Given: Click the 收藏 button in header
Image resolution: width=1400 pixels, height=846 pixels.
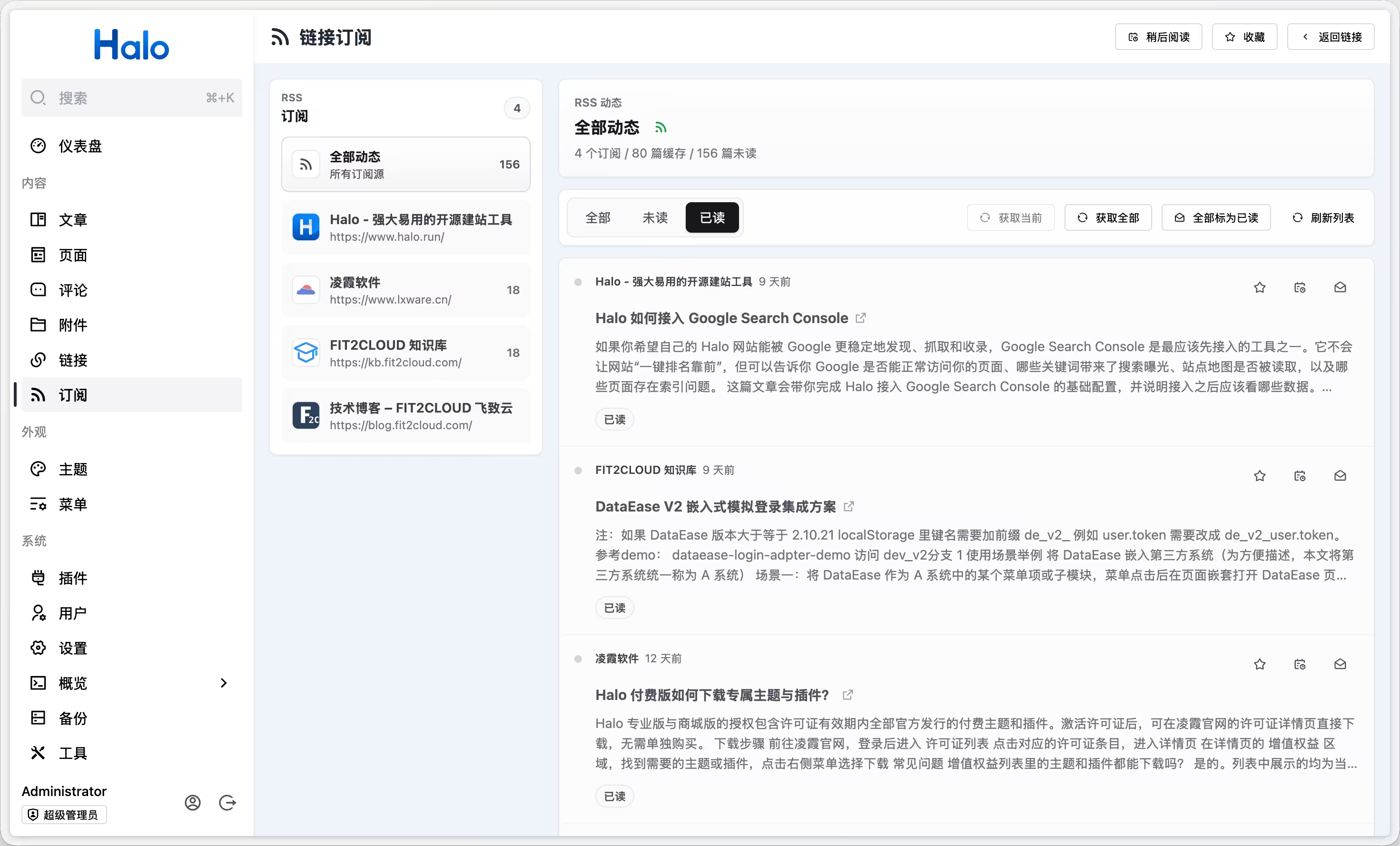Looking at the screenshot, I should click(1245, 37).
